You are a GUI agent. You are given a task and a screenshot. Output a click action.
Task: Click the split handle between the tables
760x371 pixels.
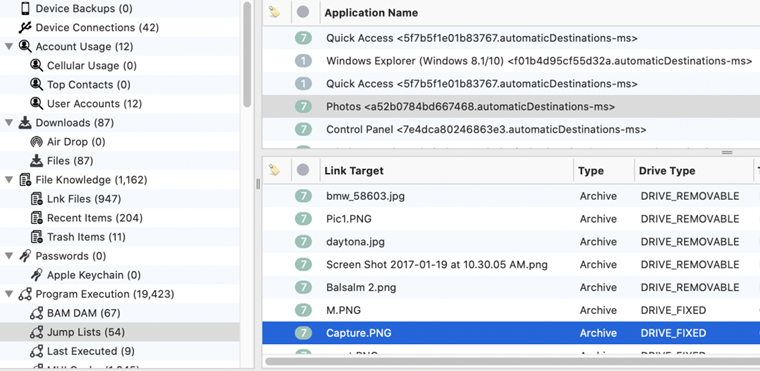tap(727, 152)
